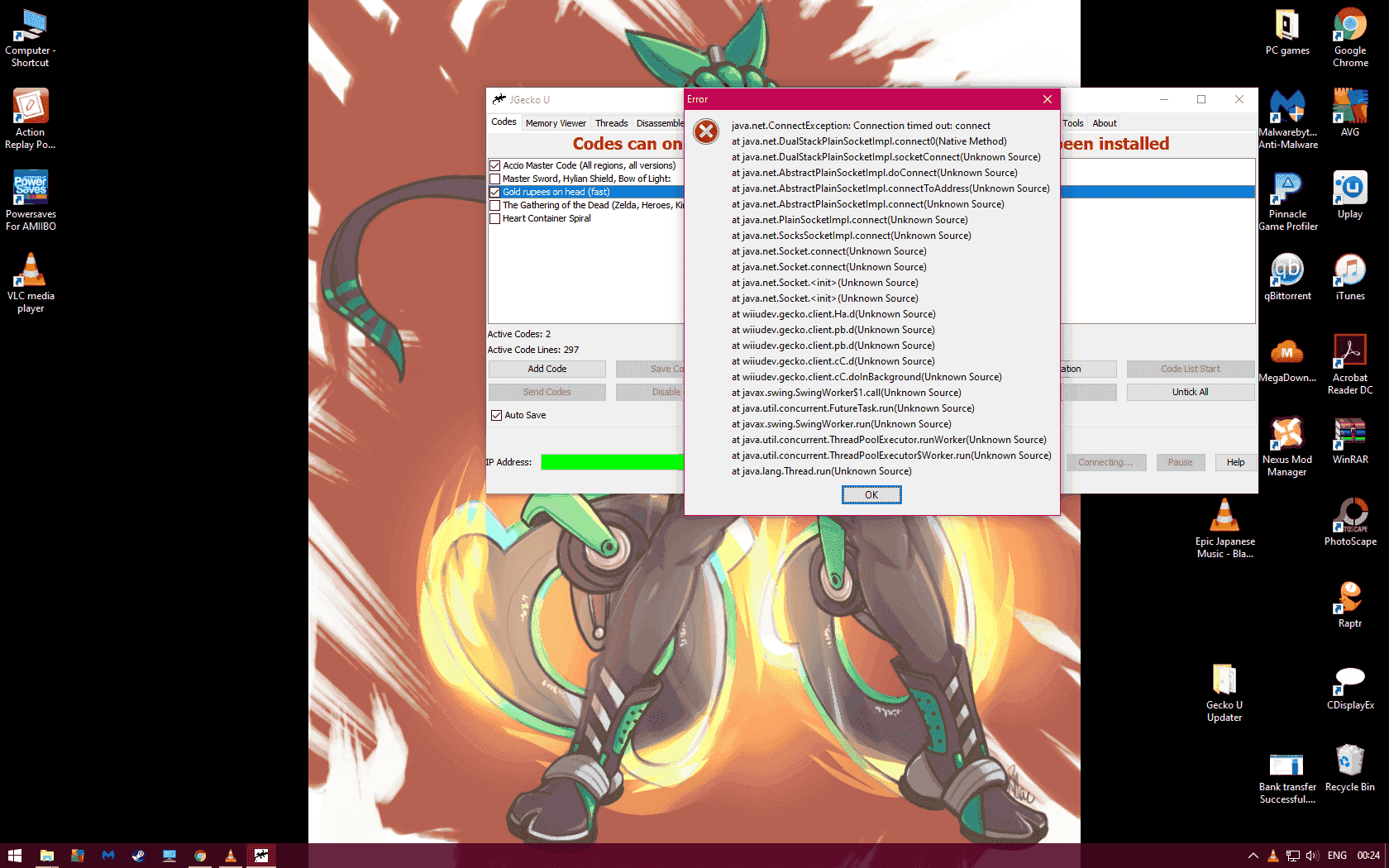This screenshot has width=1389, height=868.
Task: Select the WinRAR desktop icon
Action: 1350,441
